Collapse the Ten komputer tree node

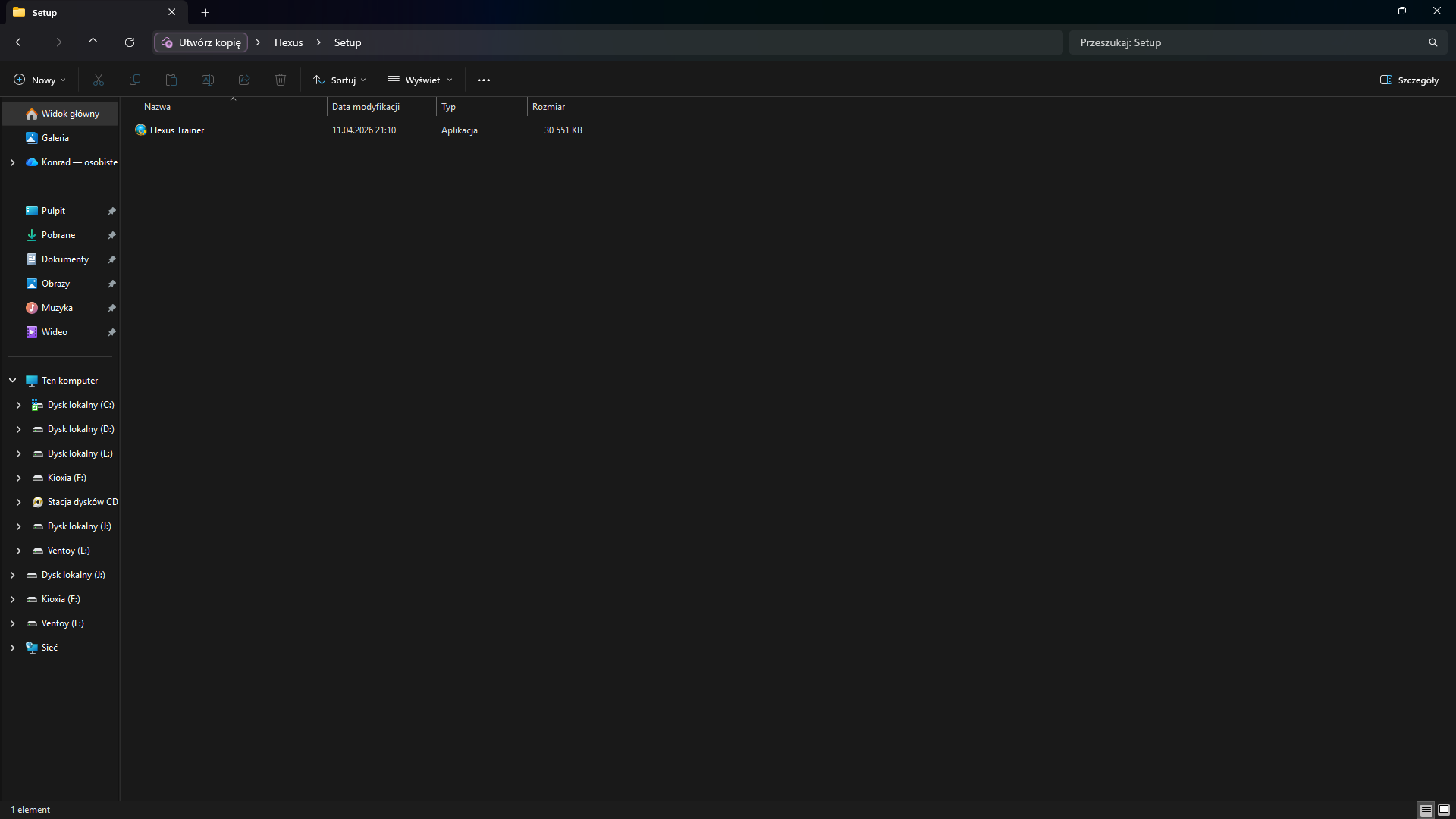point(12,381)
